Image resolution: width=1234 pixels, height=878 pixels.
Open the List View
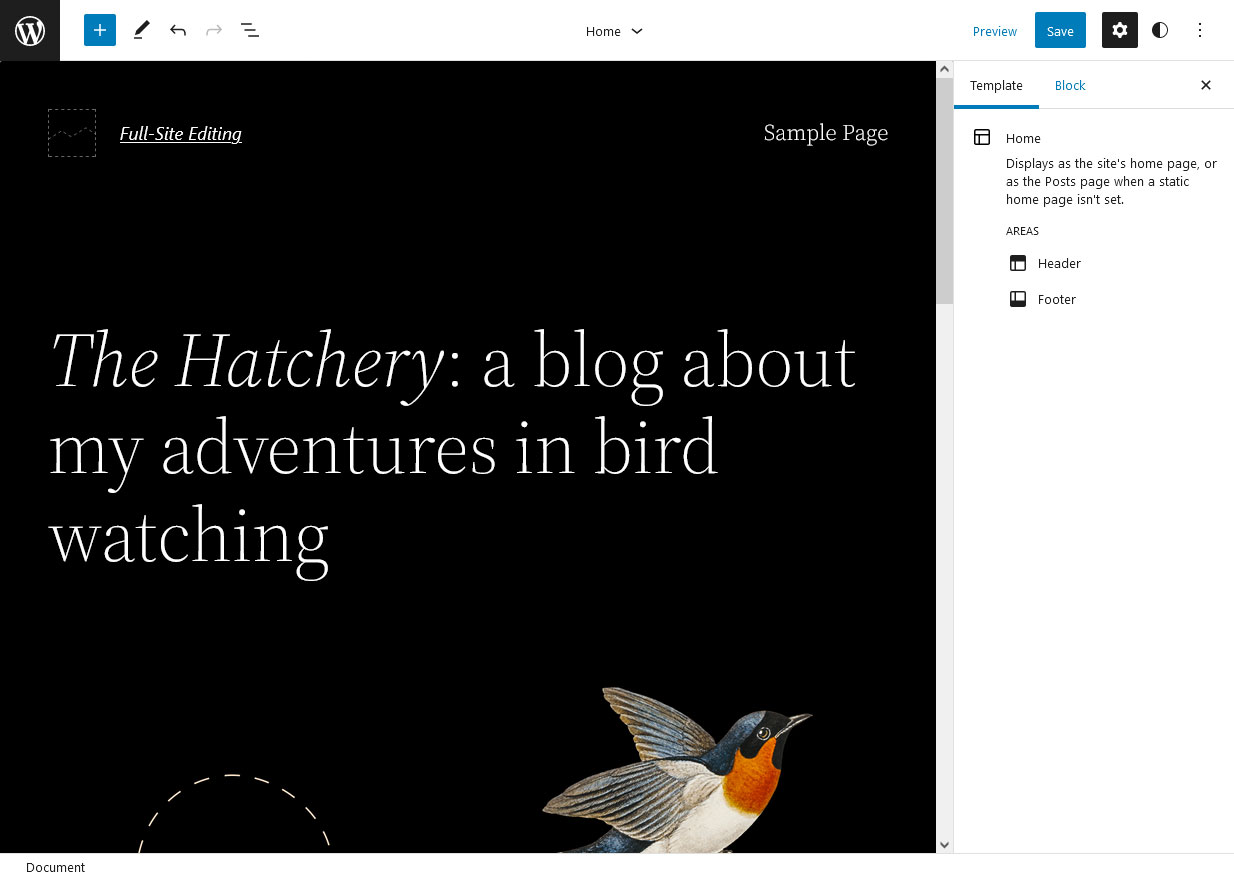(249, 30)
